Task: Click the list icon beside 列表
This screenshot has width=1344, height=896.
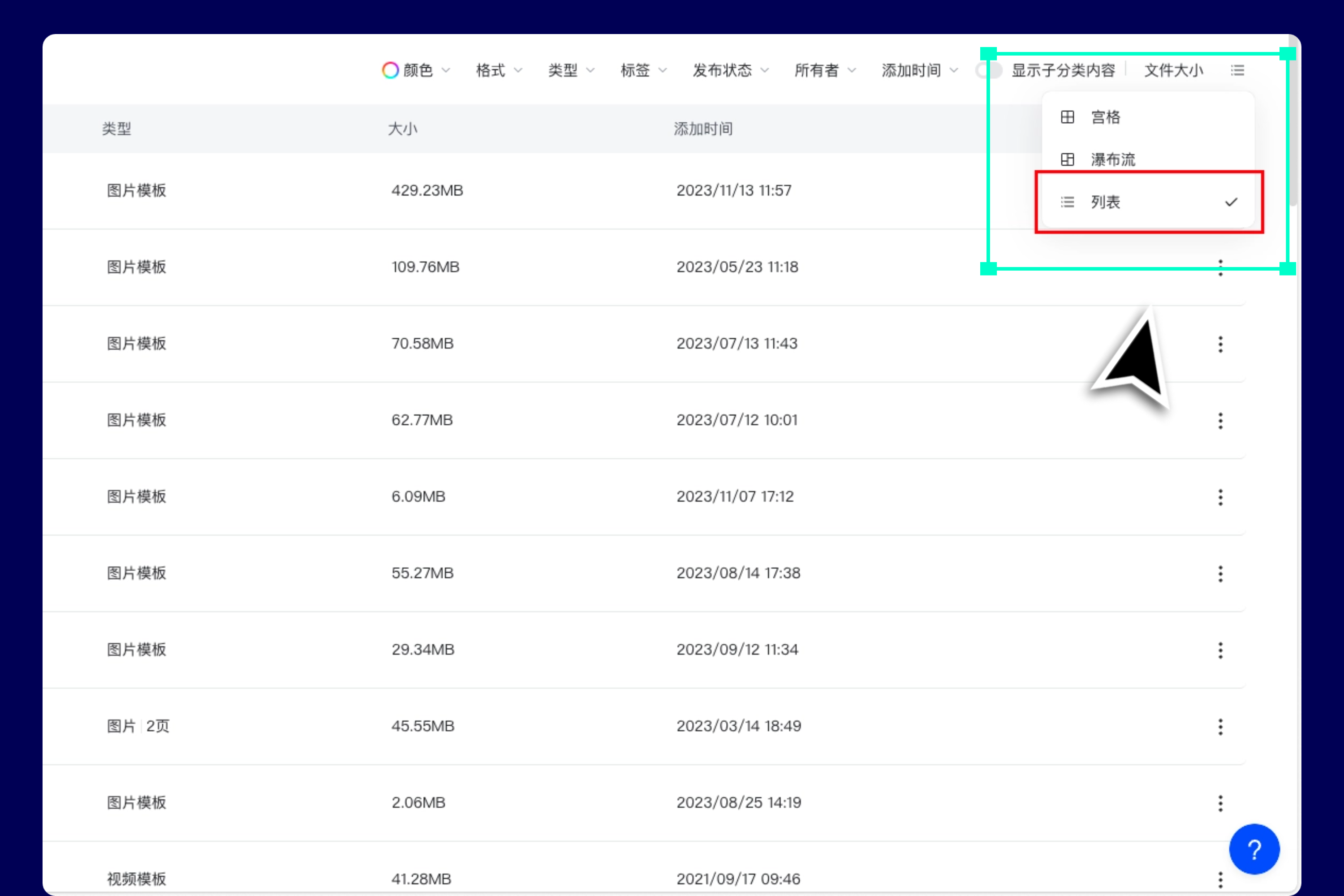Action: coord(1068,202)
